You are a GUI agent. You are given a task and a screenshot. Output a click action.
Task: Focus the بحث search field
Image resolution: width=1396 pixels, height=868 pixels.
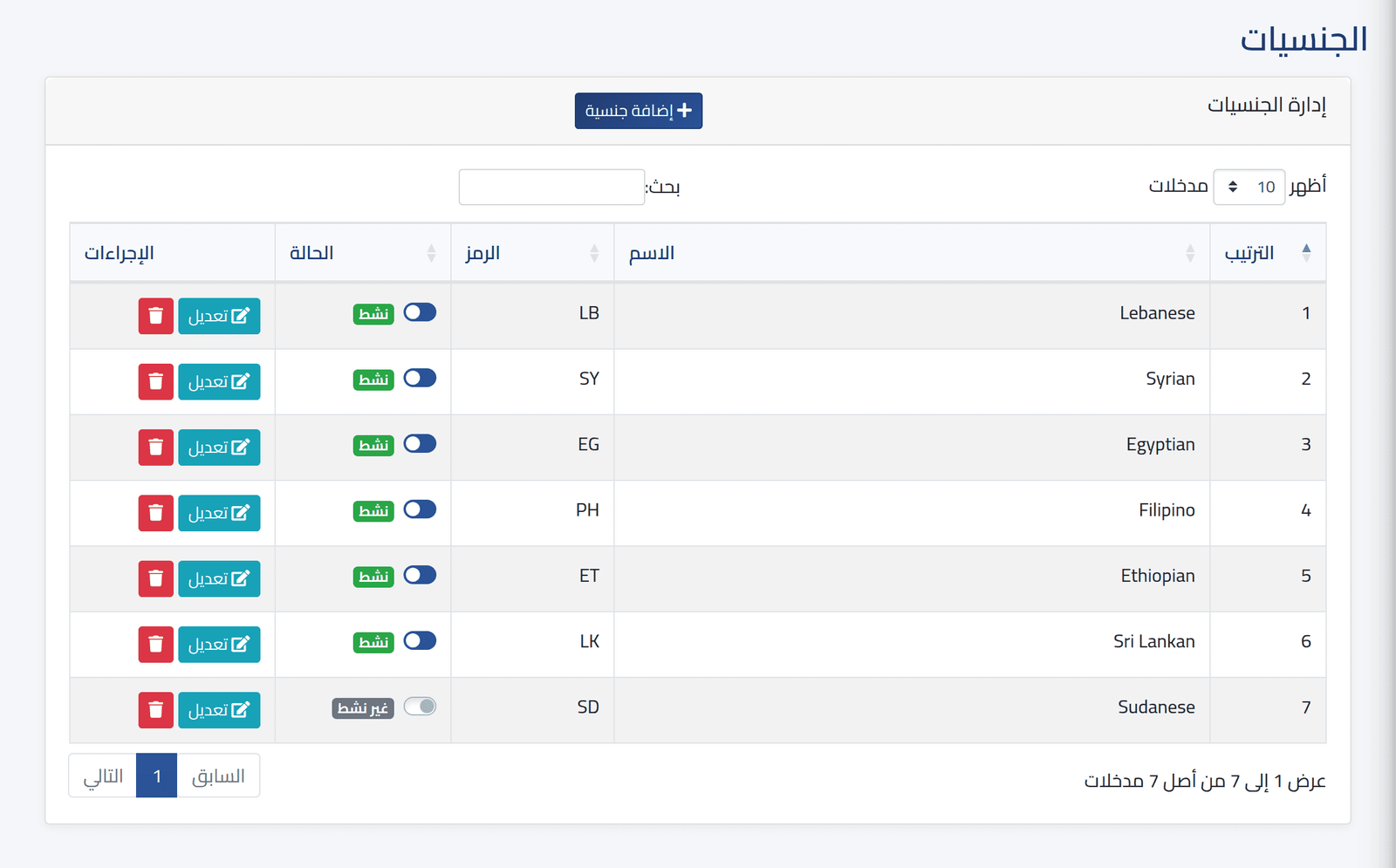pyautogui.click(x=551, y=187)
